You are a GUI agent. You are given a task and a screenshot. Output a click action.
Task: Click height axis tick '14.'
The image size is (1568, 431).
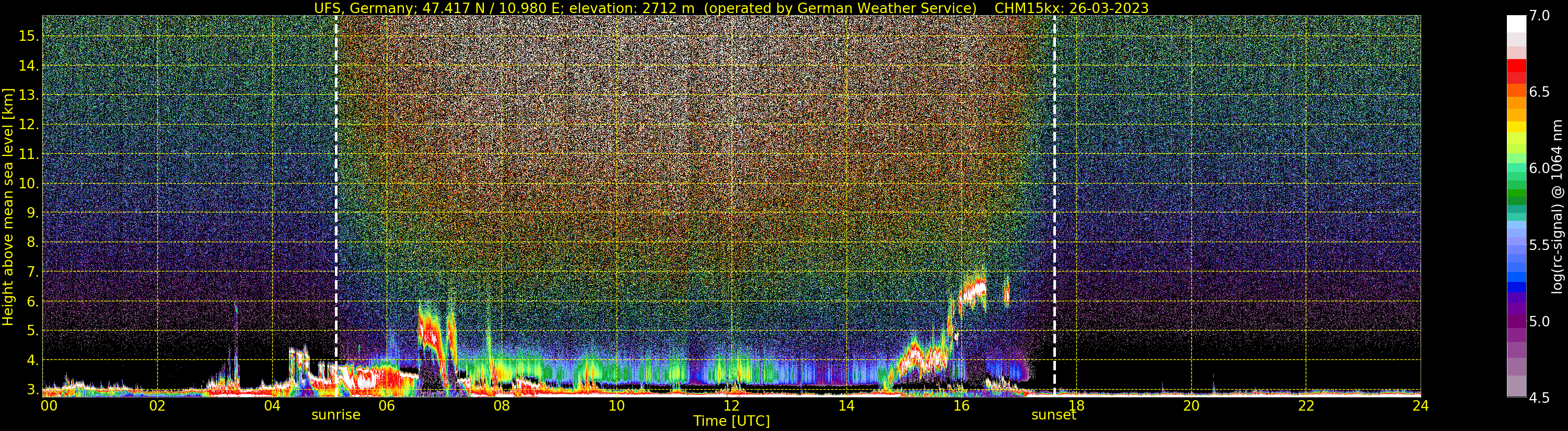pos(29,66)
